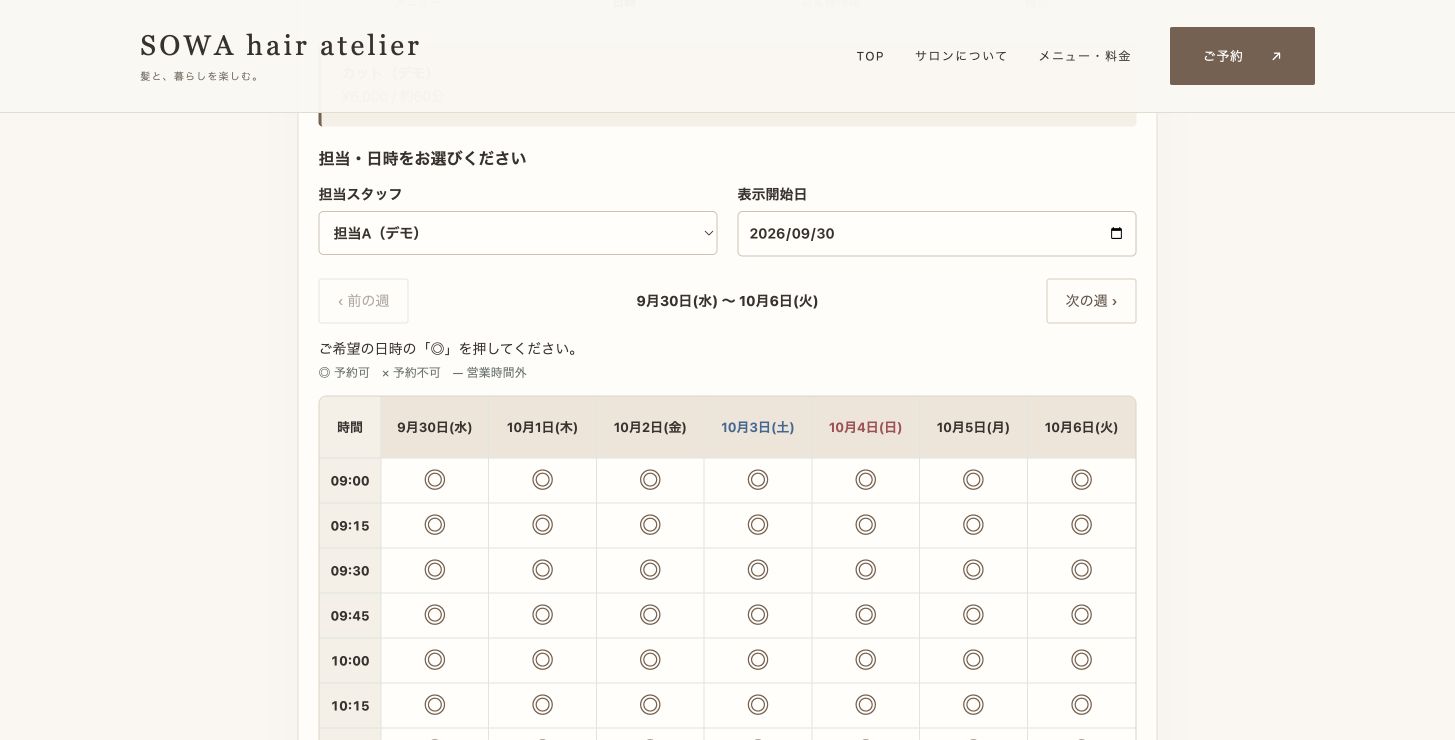Viewport: 1455px width, 740px height.
Task: Click the ご予約 header button
Action: tap(1242, 56)
